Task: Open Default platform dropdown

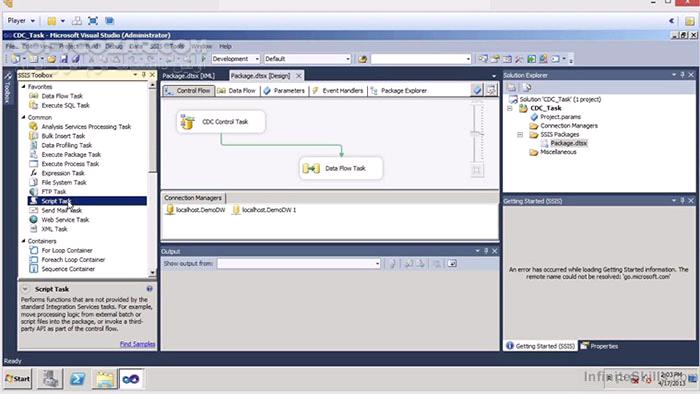Action: [347, 59]
